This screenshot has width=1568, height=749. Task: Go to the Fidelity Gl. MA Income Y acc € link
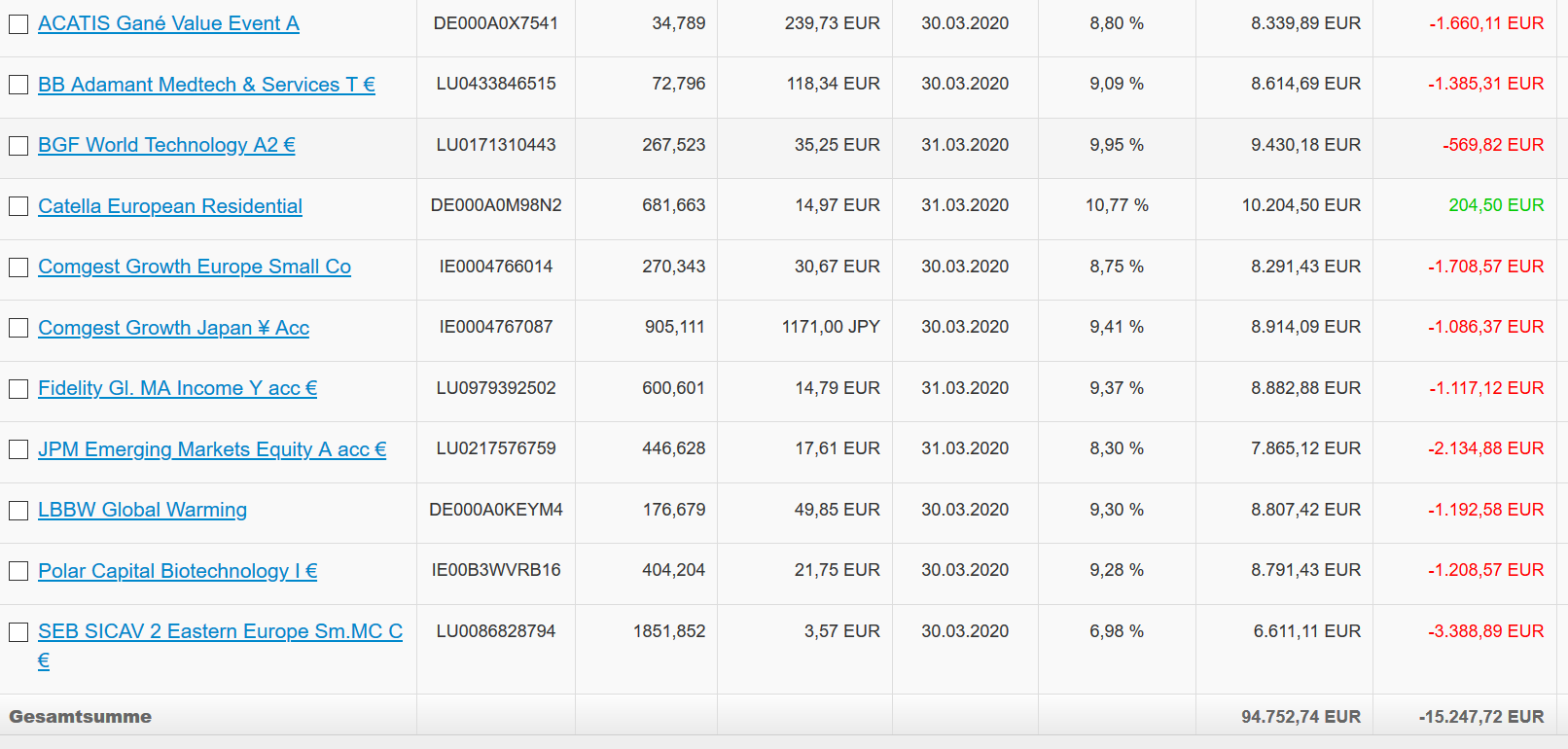[x=177, y=388]
